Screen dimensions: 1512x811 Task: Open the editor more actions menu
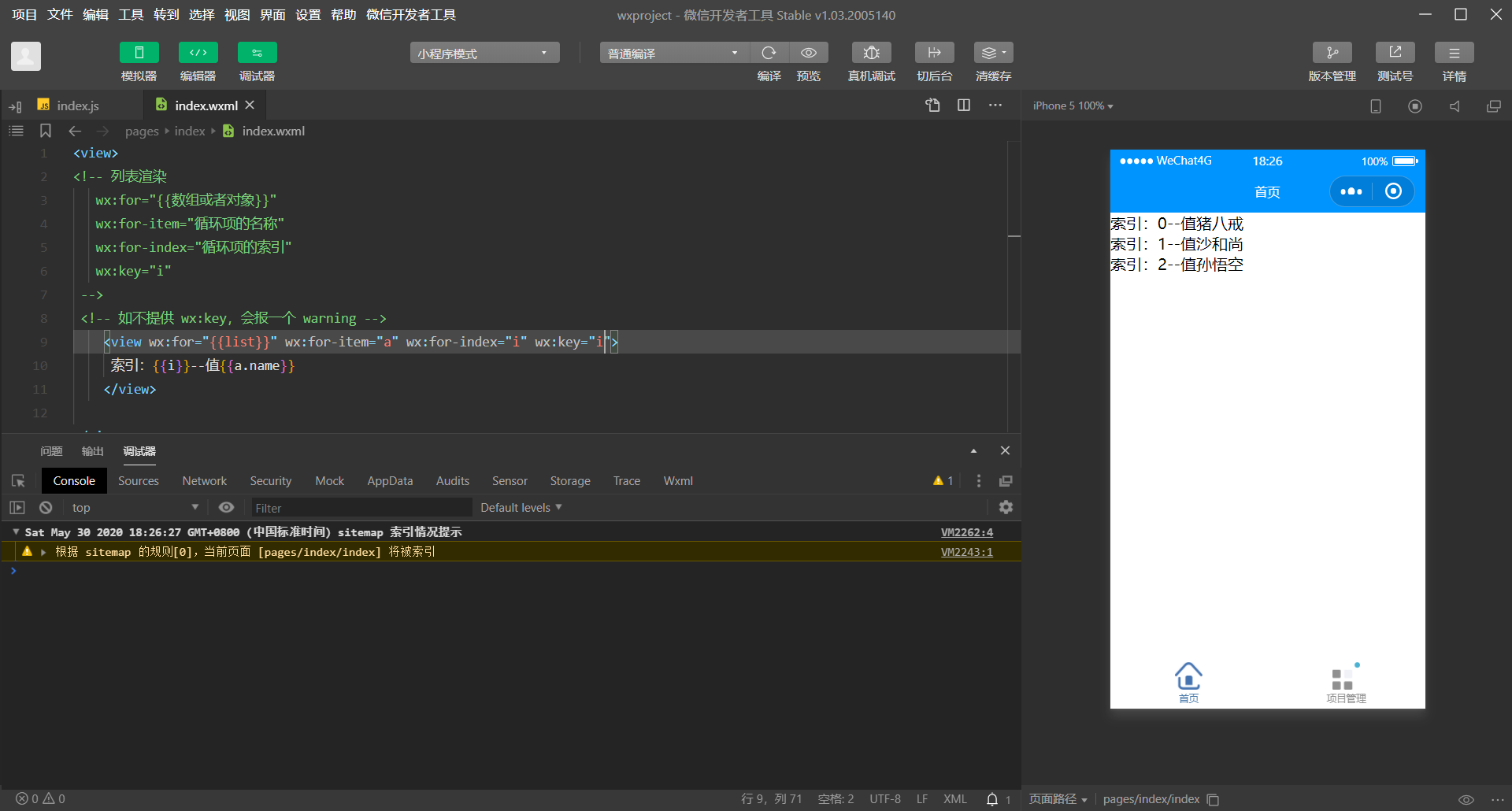tap(995, 105)
